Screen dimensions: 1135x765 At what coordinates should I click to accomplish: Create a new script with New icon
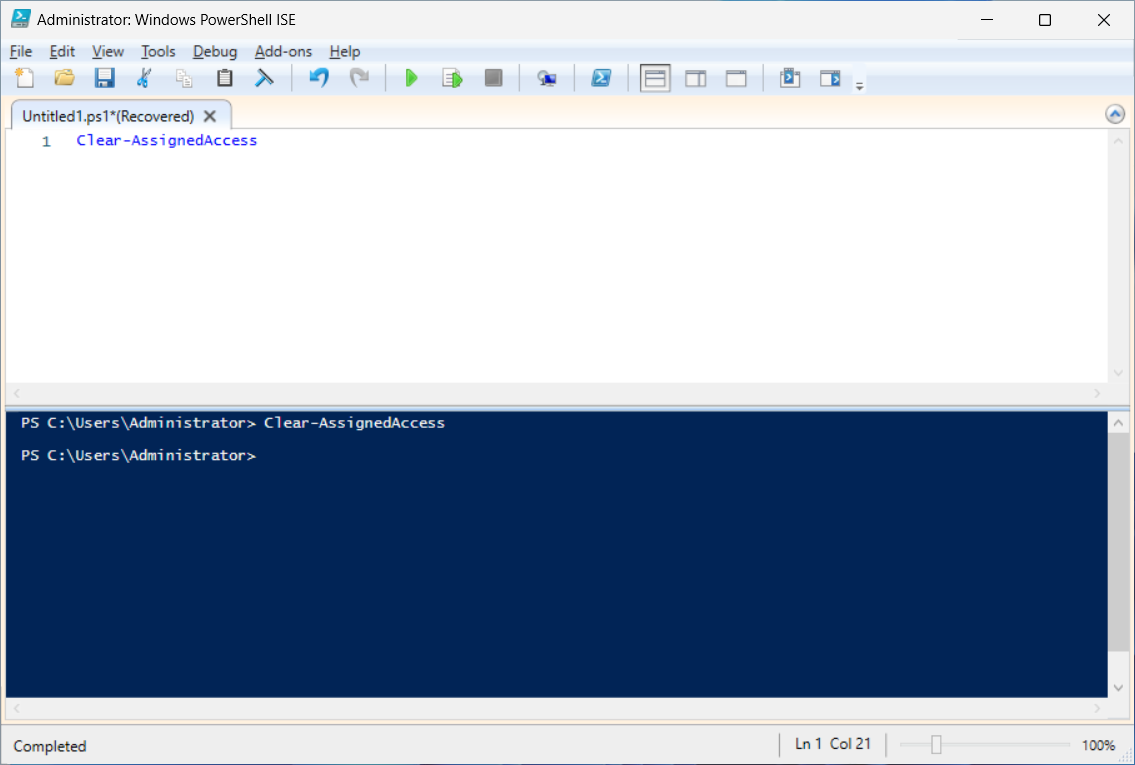tap(24, 78)
